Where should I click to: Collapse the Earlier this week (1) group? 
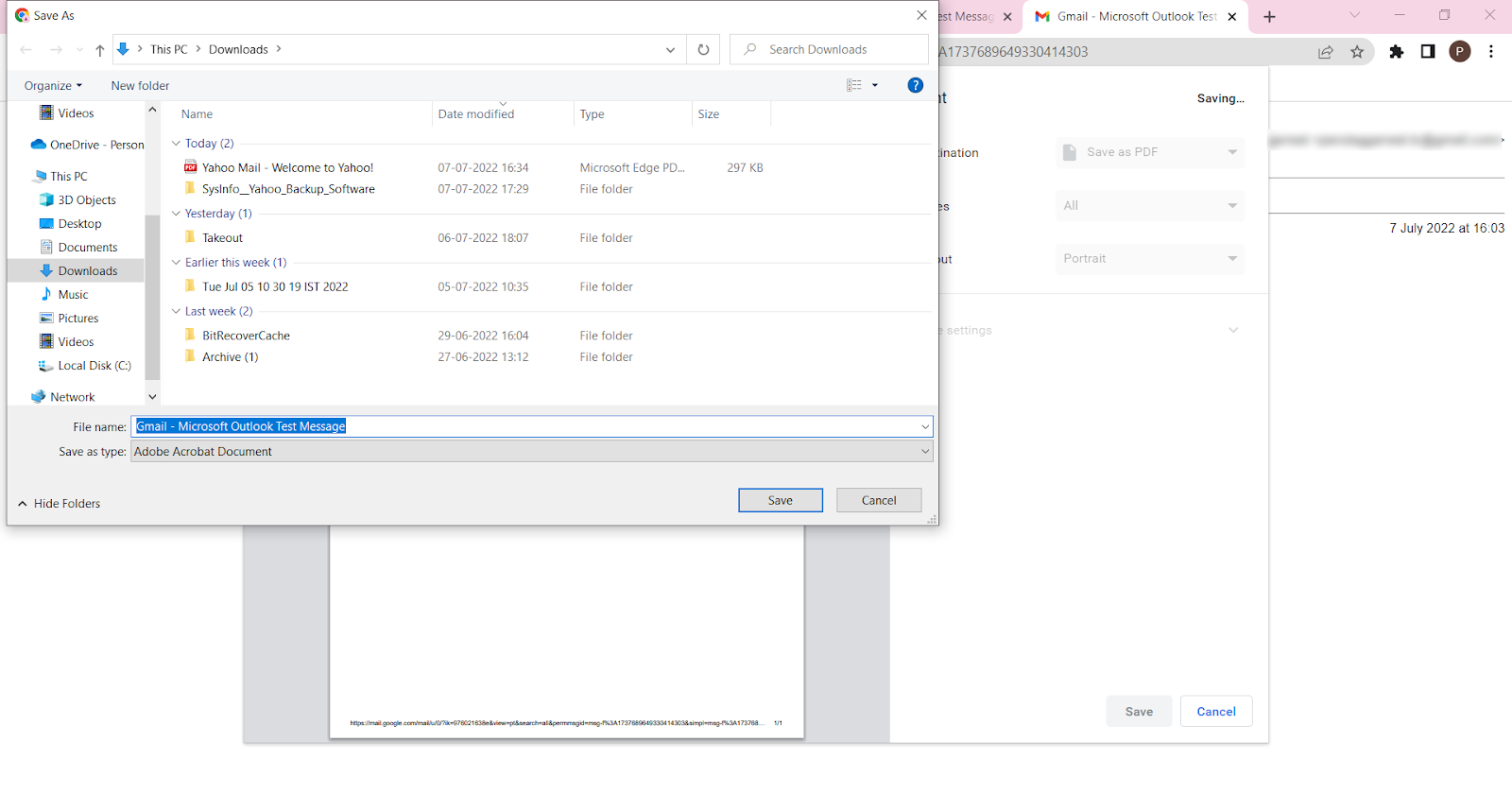pos(176,263)
